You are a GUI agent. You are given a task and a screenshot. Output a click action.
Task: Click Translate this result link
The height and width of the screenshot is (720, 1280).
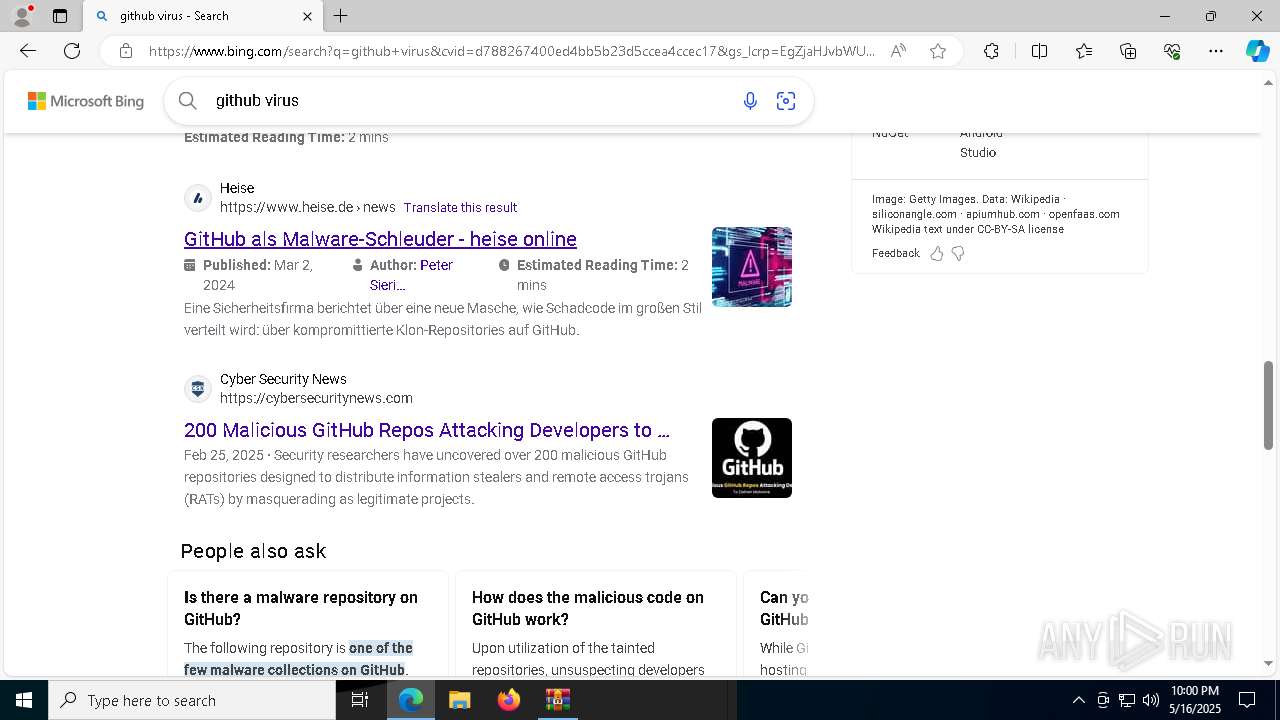click(460, 208)
